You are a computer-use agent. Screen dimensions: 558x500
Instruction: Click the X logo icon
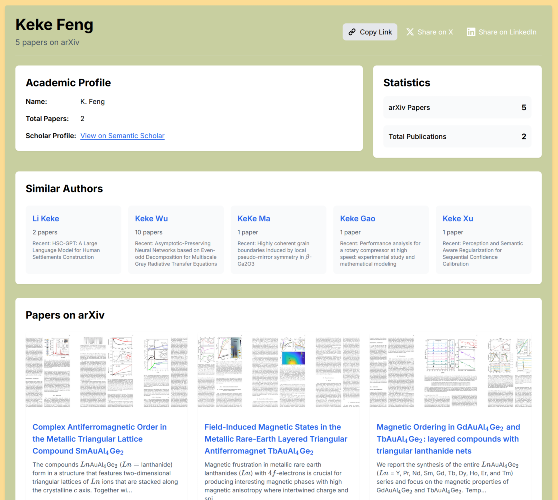pyautogui.click(x=410, y=32)
